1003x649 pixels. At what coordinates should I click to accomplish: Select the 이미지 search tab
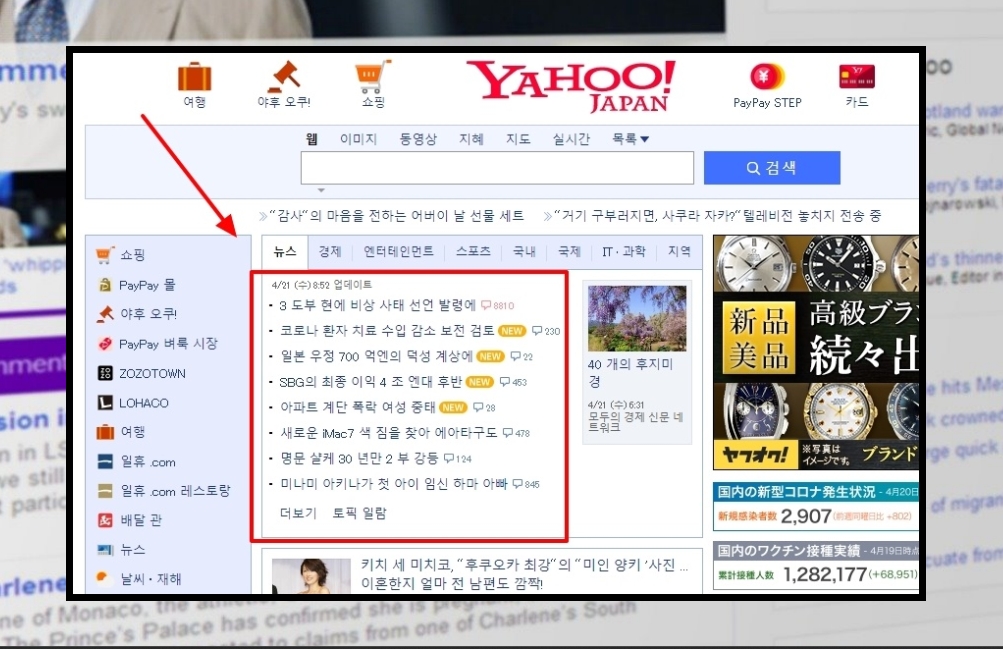(x=358, y=139)
